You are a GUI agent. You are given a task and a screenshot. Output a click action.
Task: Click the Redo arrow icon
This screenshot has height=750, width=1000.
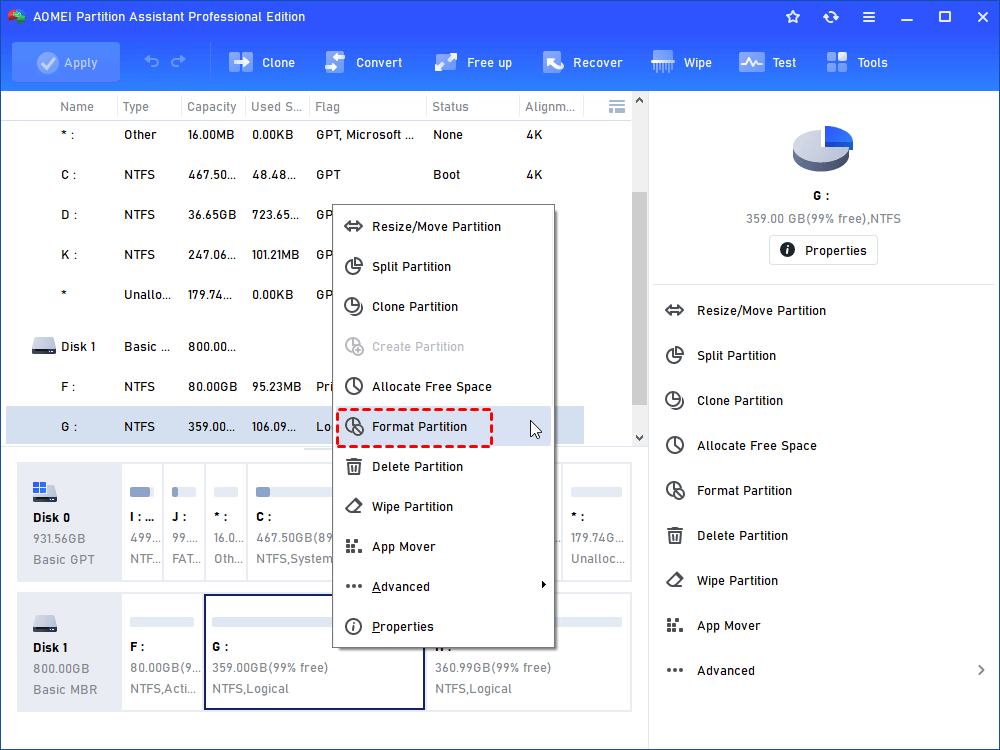179,61
